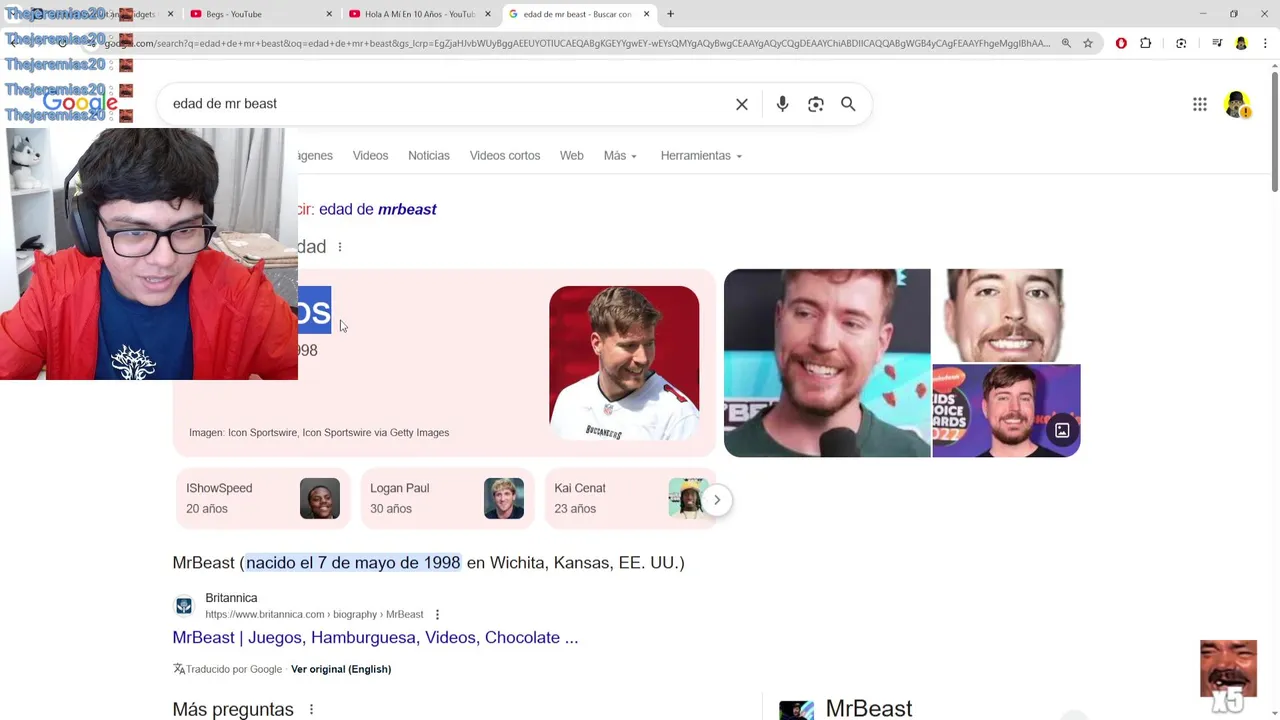Open MrBeast | Juegos, Hamburguesa result link
Viewport: 1280px width, 720px height.
375,637
